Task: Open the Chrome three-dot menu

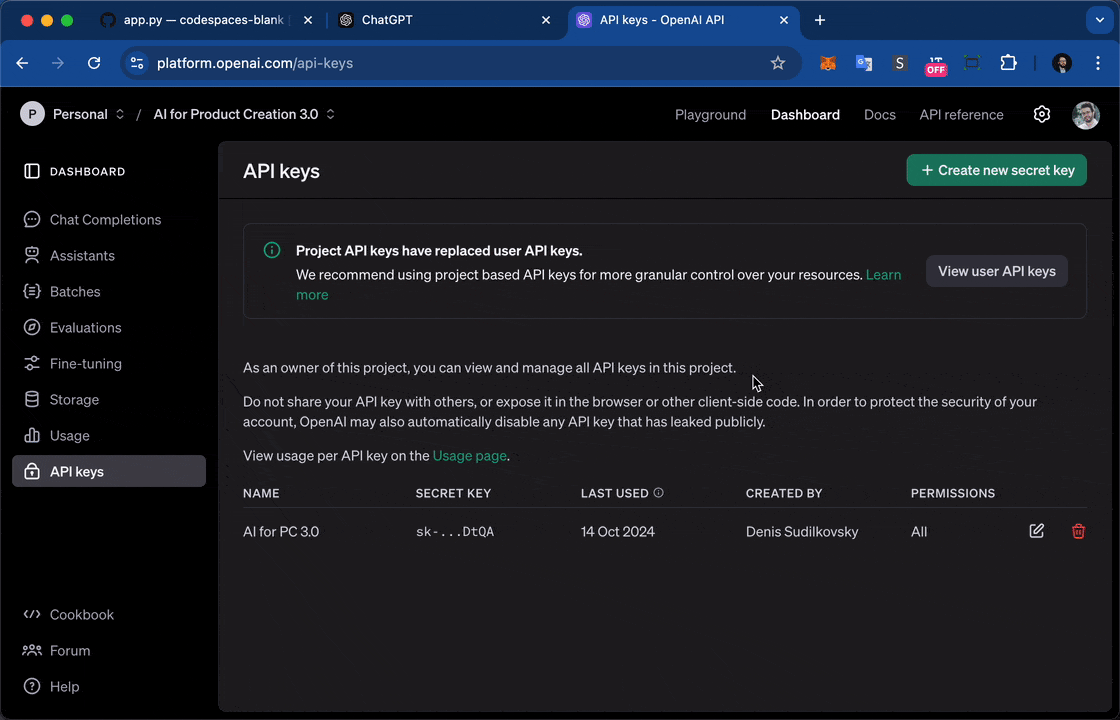Action: click(1098, 63)
